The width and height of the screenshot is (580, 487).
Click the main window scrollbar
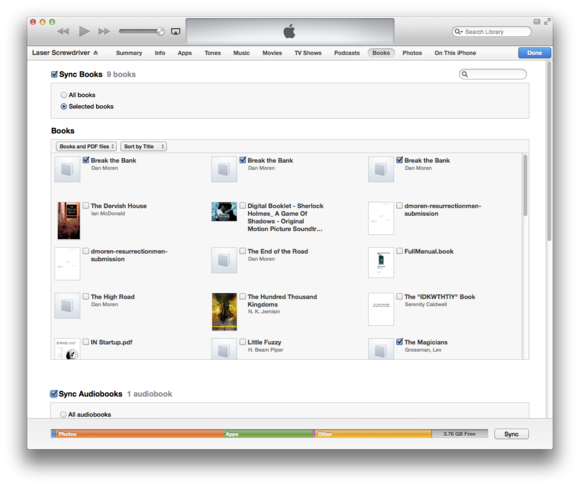click(549, 152)
